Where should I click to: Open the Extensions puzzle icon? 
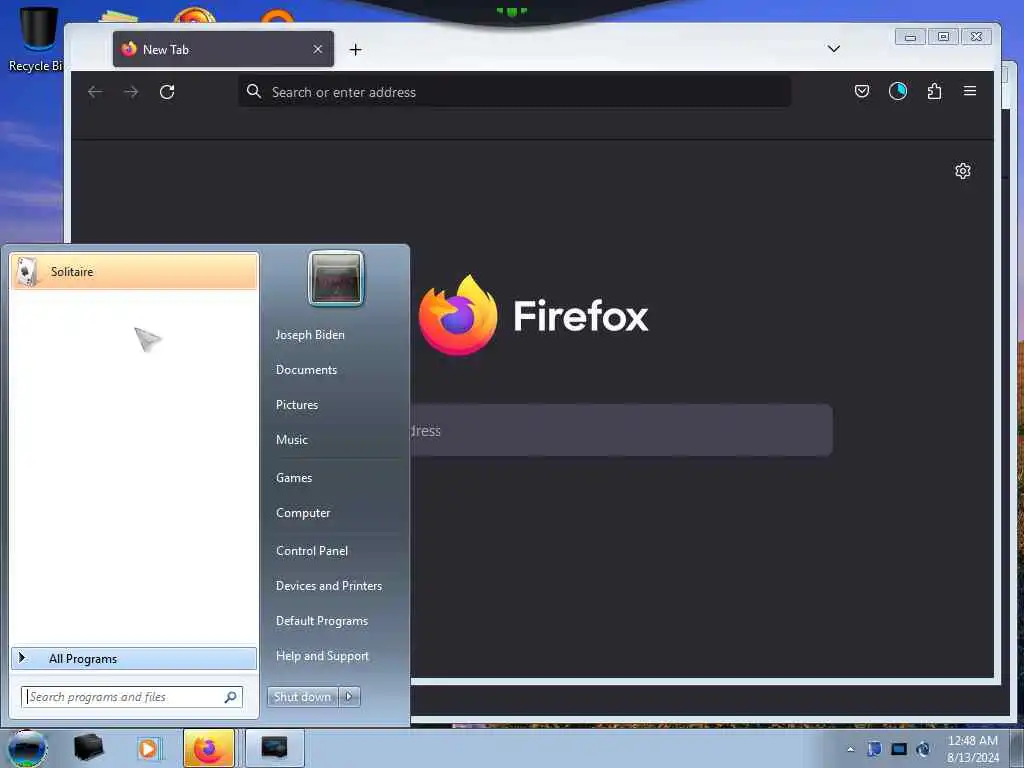click(x=935, y=91)
